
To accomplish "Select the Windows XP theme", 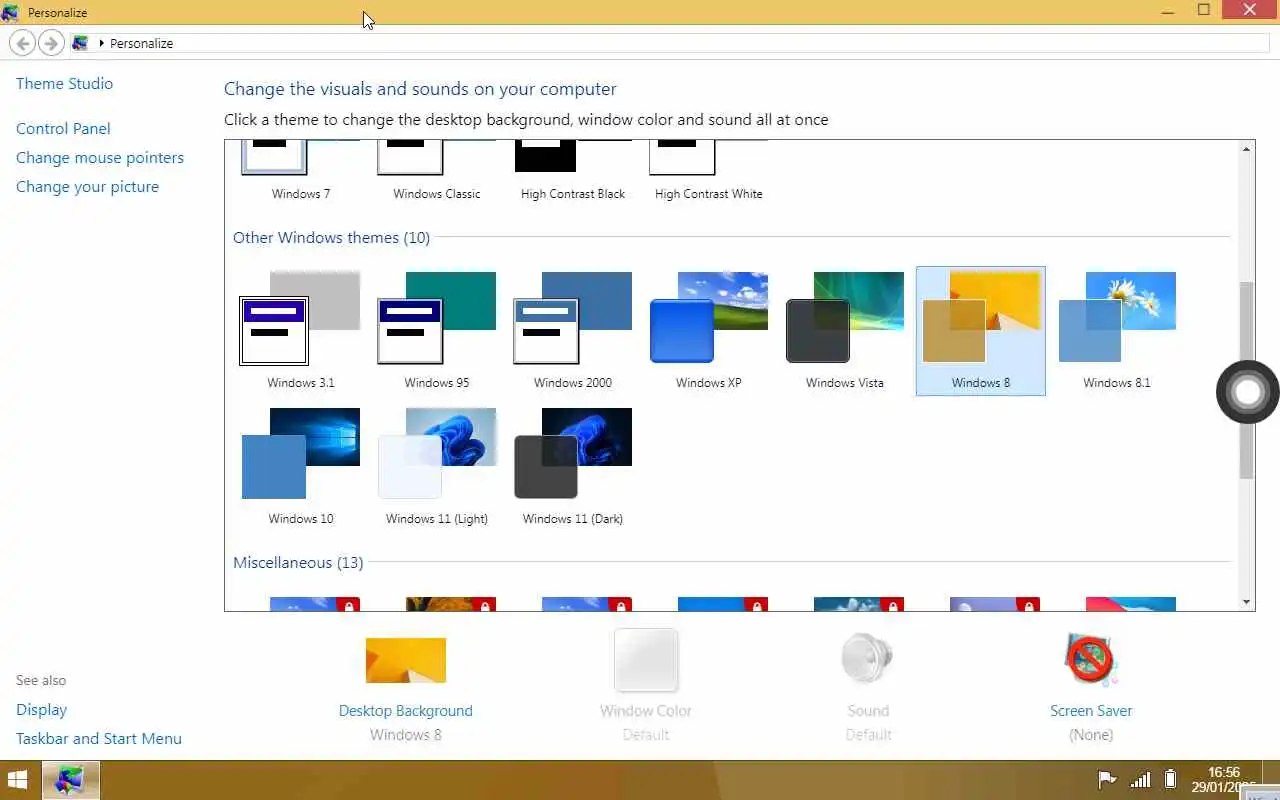I will coord(708,331).
